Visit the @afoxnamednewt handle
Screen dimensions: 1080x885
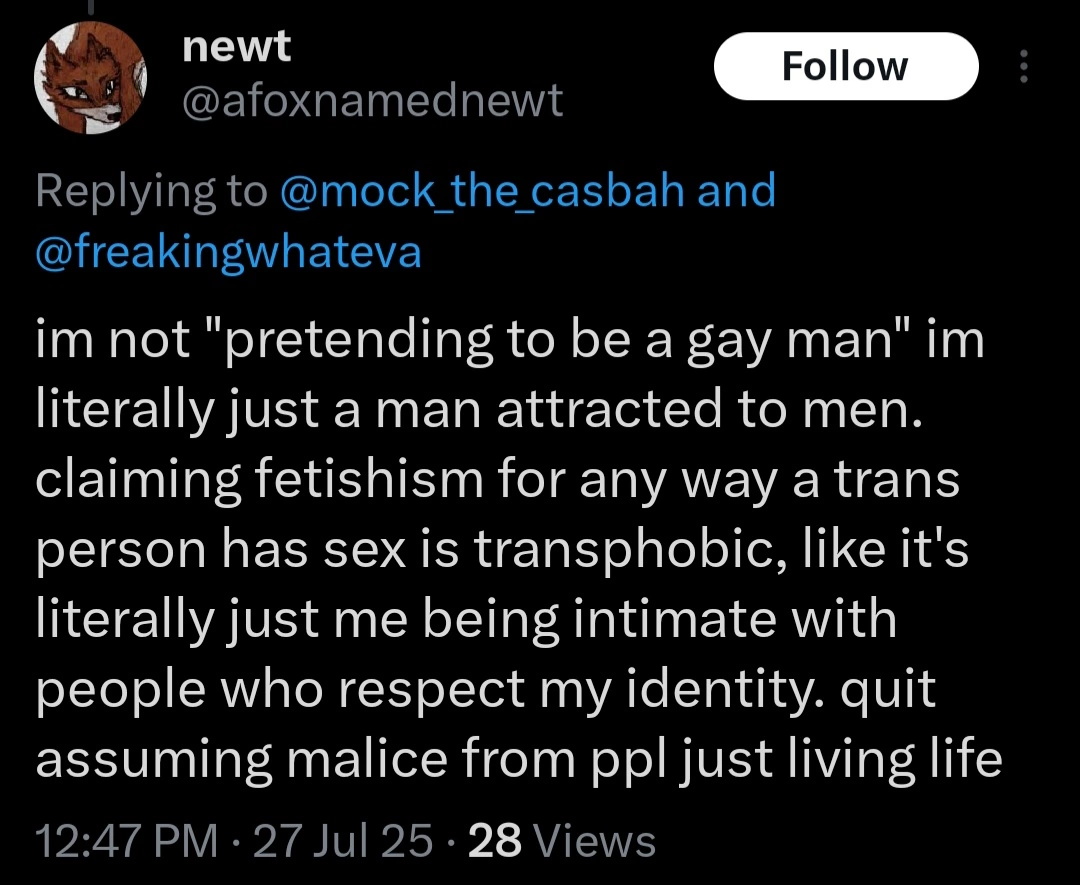pyautogui.click(x=373, y=101)
